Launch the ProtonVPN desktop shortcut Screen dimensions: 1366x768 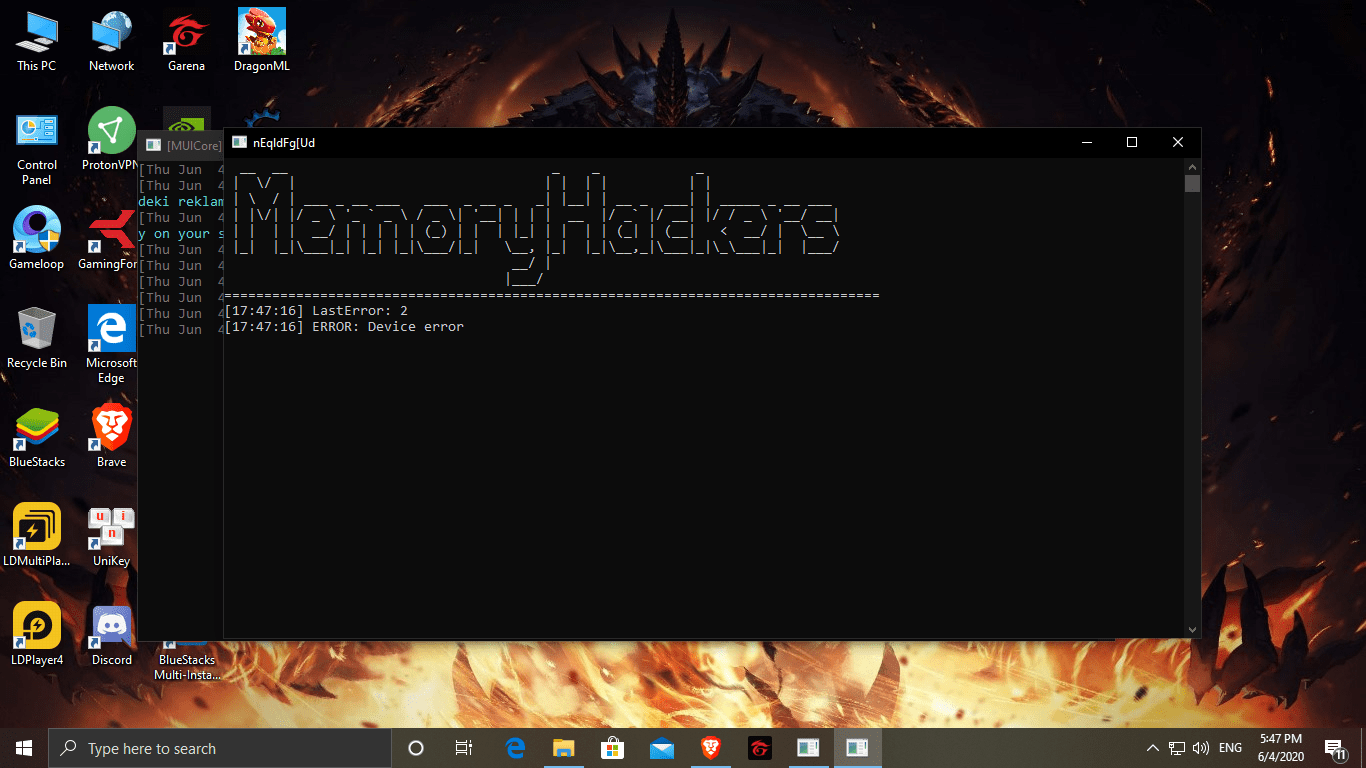[111, 140]
